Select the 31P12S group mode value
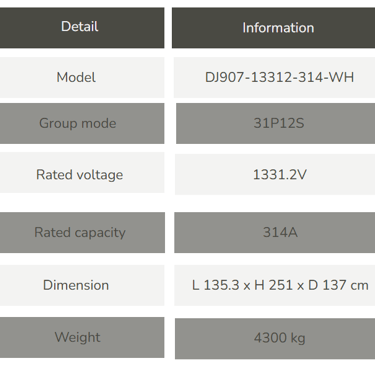 pyautogui.click(x=275, y=124)
